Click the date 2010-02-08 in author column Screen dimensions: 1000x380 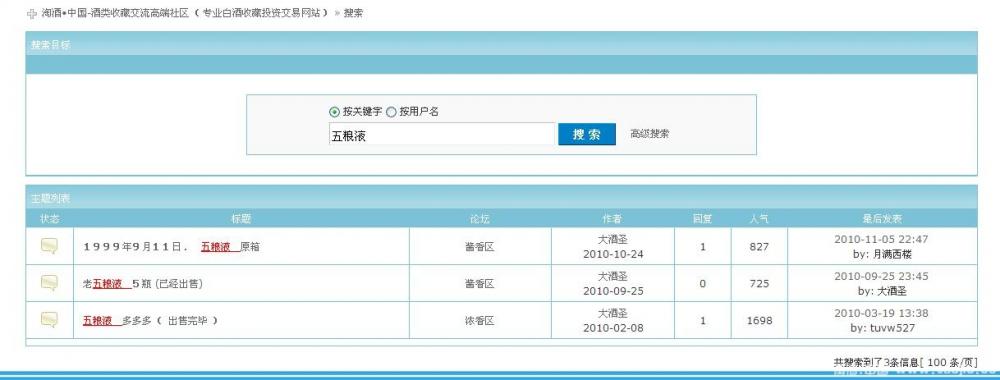click(x=613, y=328)
